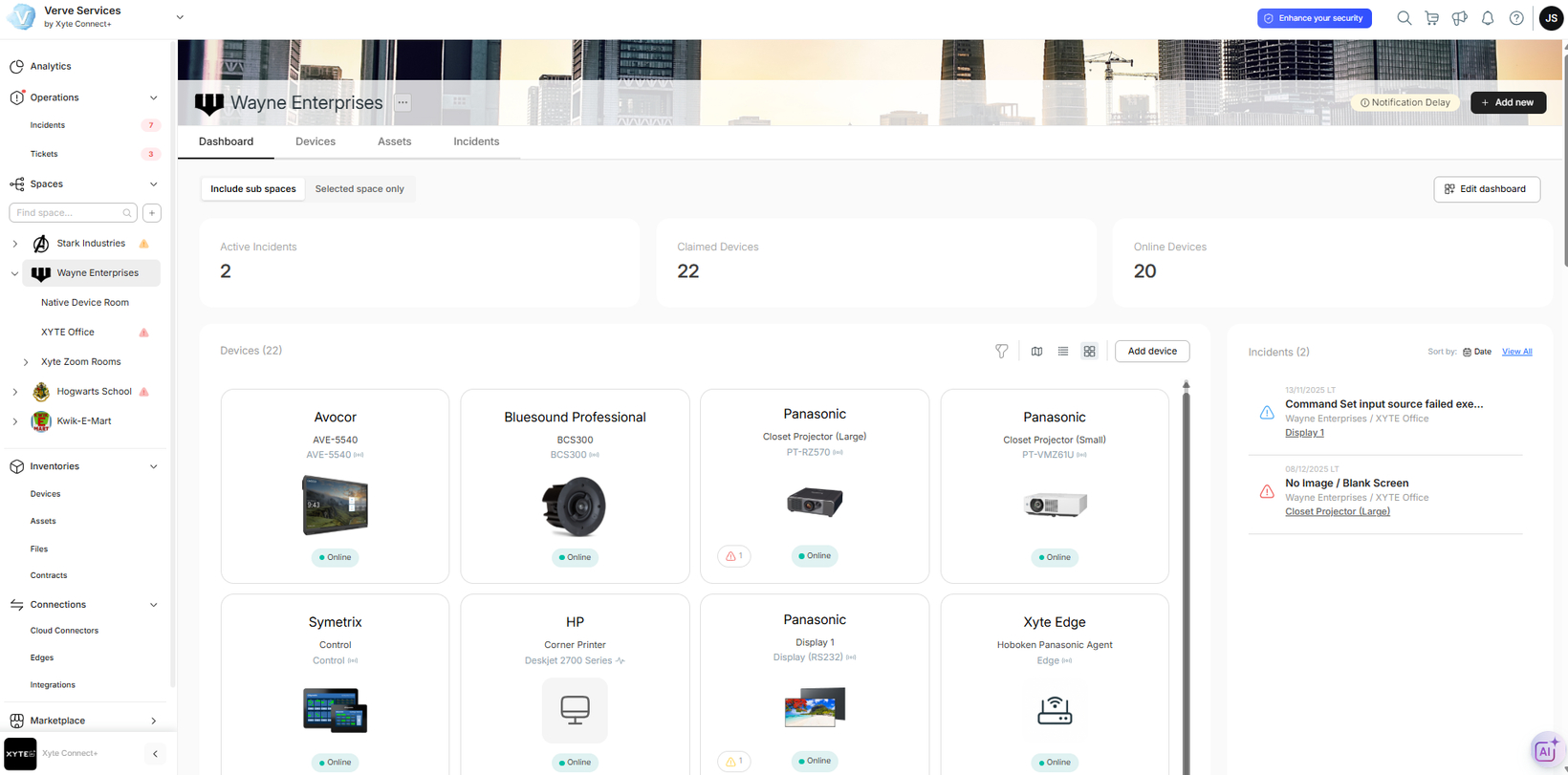The width and height of the screenshot is (1568, 775).
Task: Collapse the sidebar with the arrow icon
Action: 155,754
